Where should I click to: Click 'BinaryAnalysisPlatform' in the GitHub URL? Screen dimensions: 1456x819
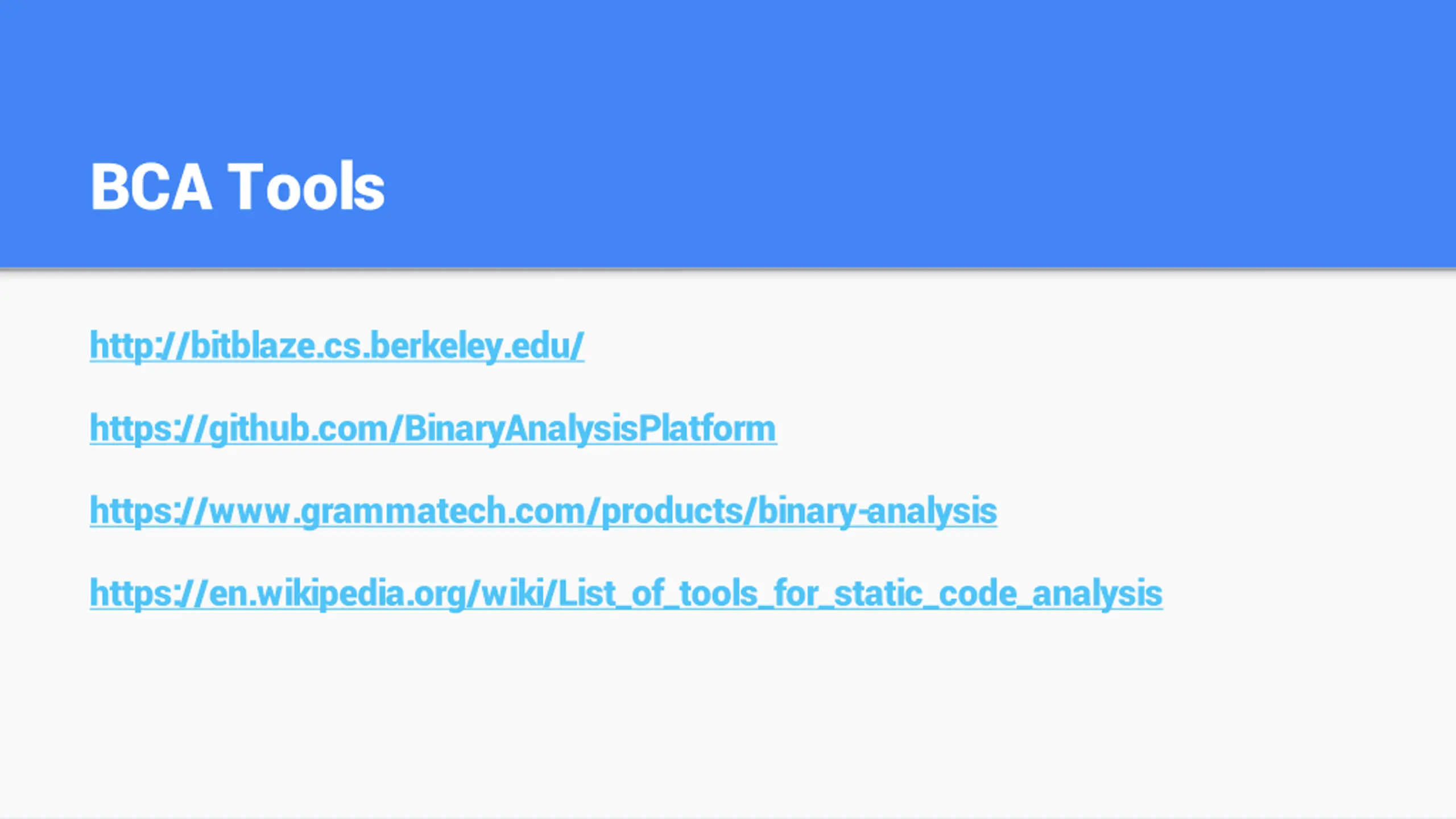point(590,428)
